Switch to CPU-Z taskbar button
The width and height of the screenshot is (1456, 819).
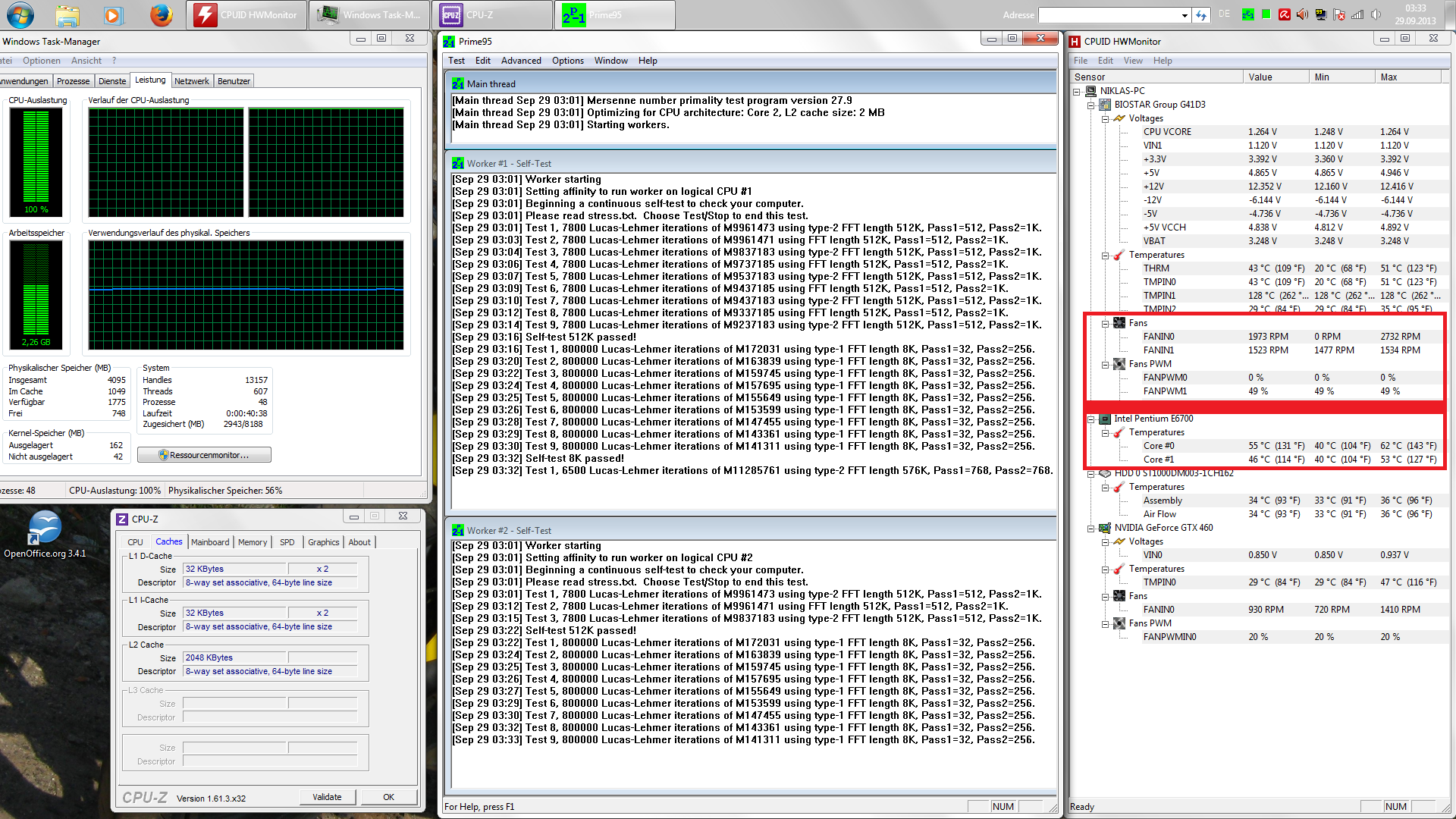[x=492, y=14]
